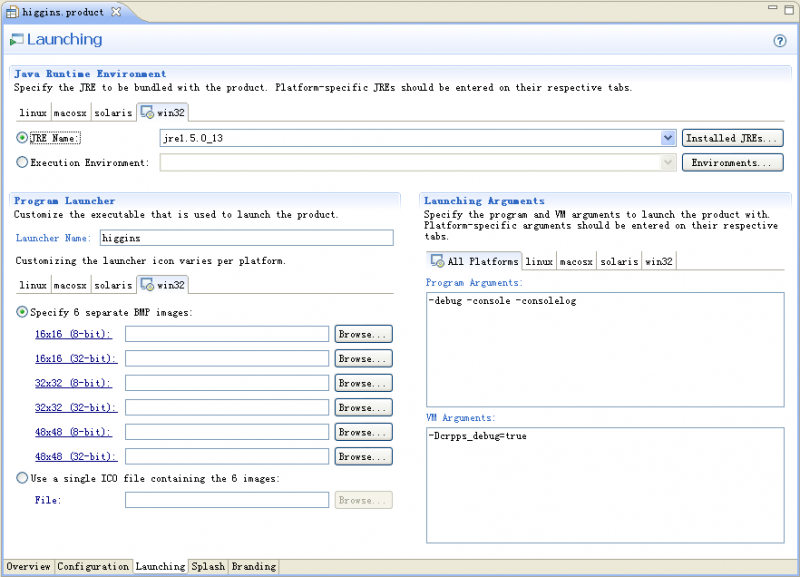
Task: Select the Execution Environment radio button
Action: click(22, 162)
